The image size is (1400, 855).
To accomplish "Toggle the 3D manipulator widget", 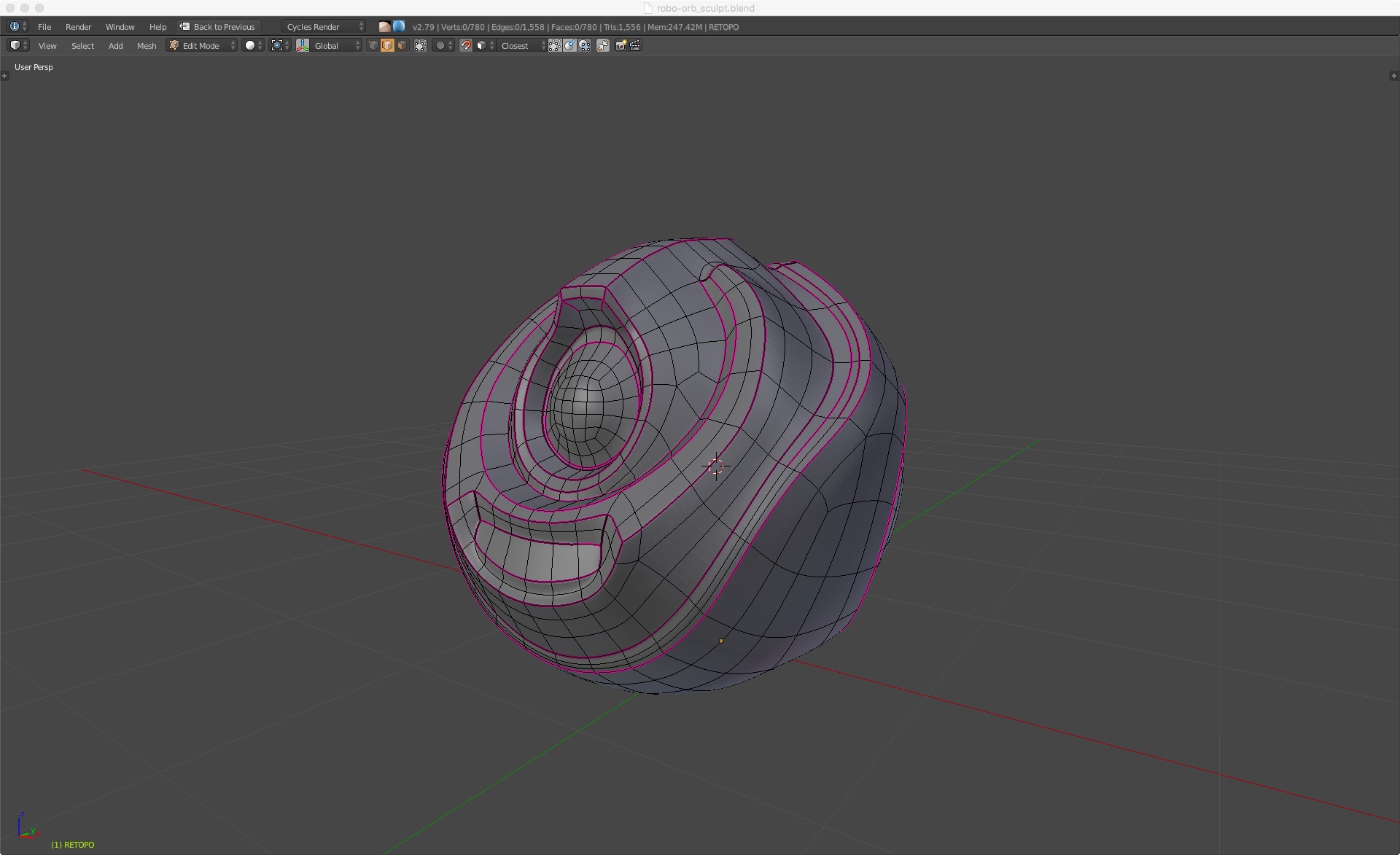I will (303, 45).
